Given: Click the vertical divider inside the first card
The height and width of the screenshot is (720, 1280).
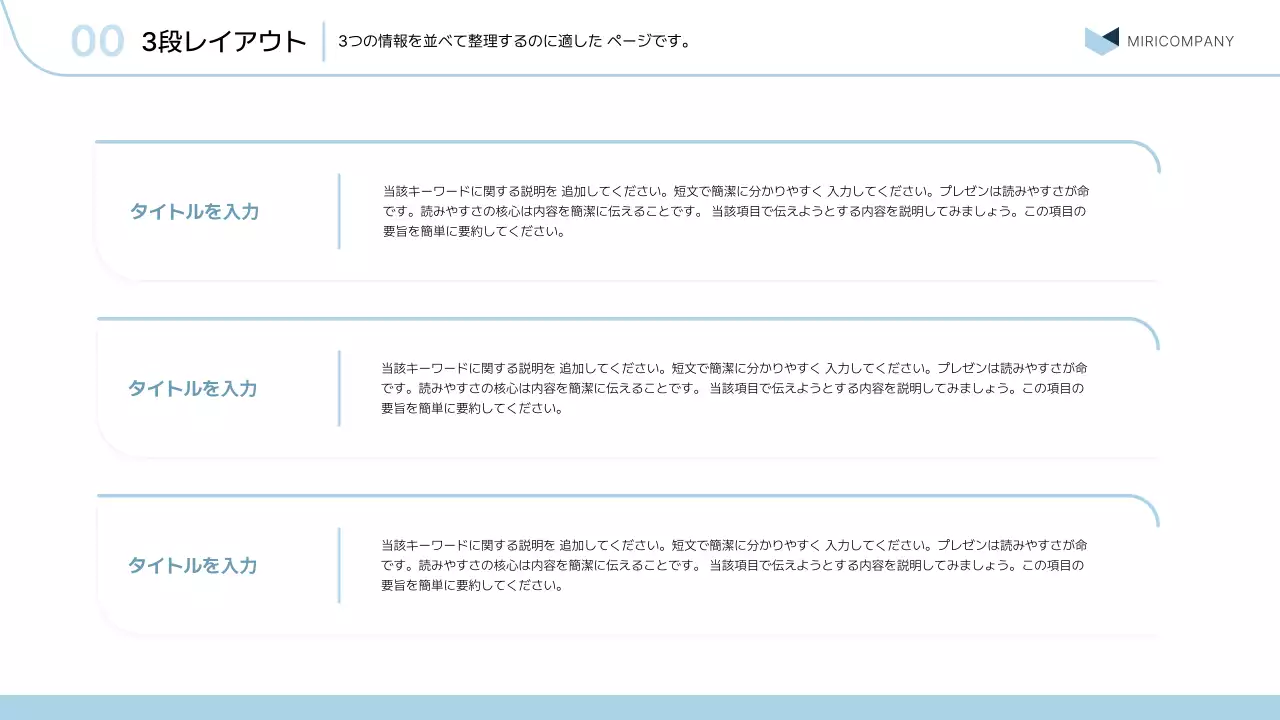Looking at the screenshot, I should [341, 211].
